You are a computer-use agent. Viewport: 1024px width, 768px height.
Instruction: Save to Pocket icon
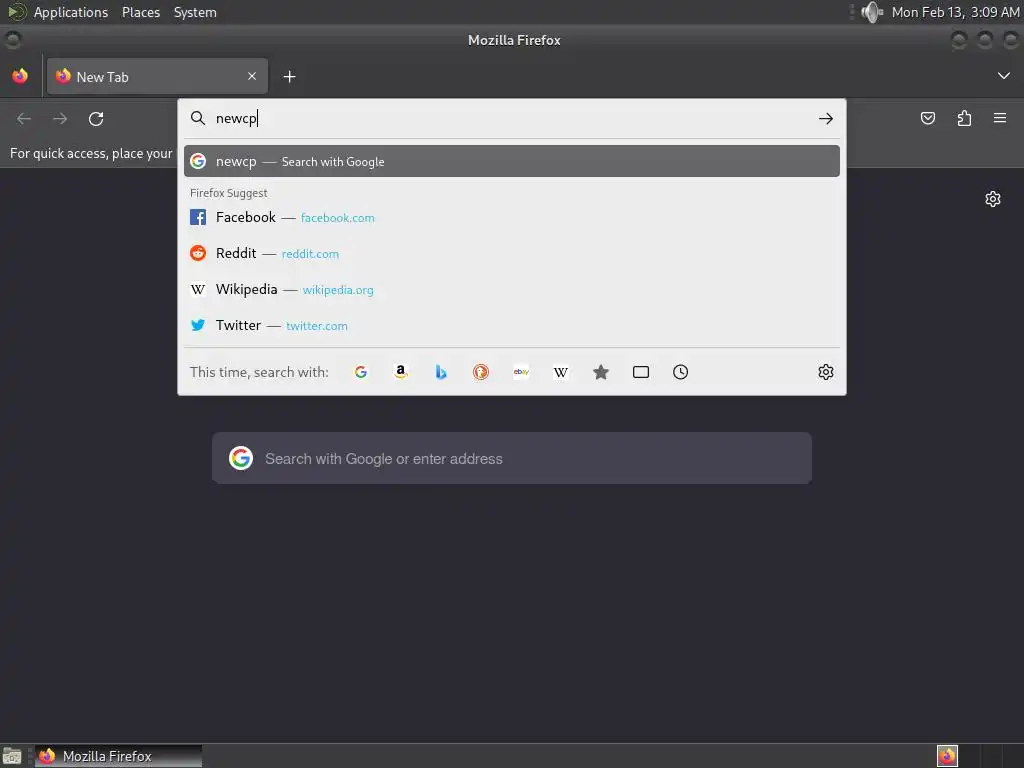[x=927, y=118]
